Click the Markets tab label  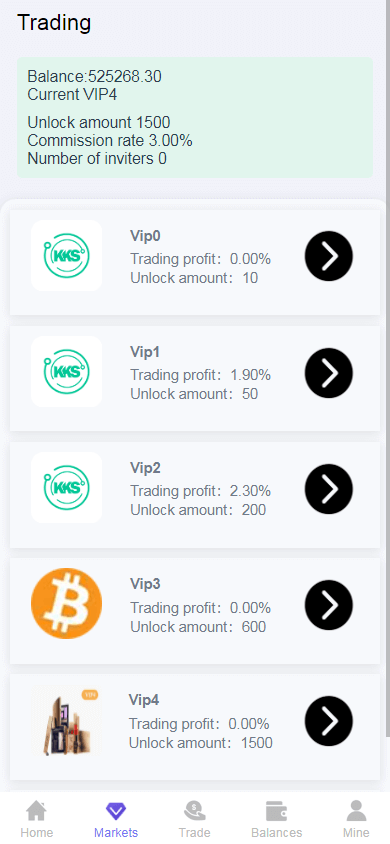click(x=116, y=833)
